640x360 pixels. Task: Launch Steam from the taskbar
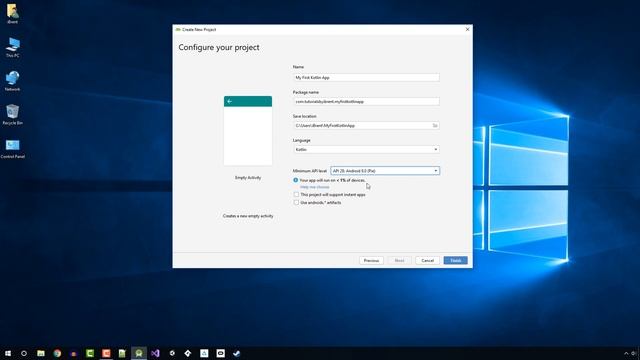tap(237, 353)
